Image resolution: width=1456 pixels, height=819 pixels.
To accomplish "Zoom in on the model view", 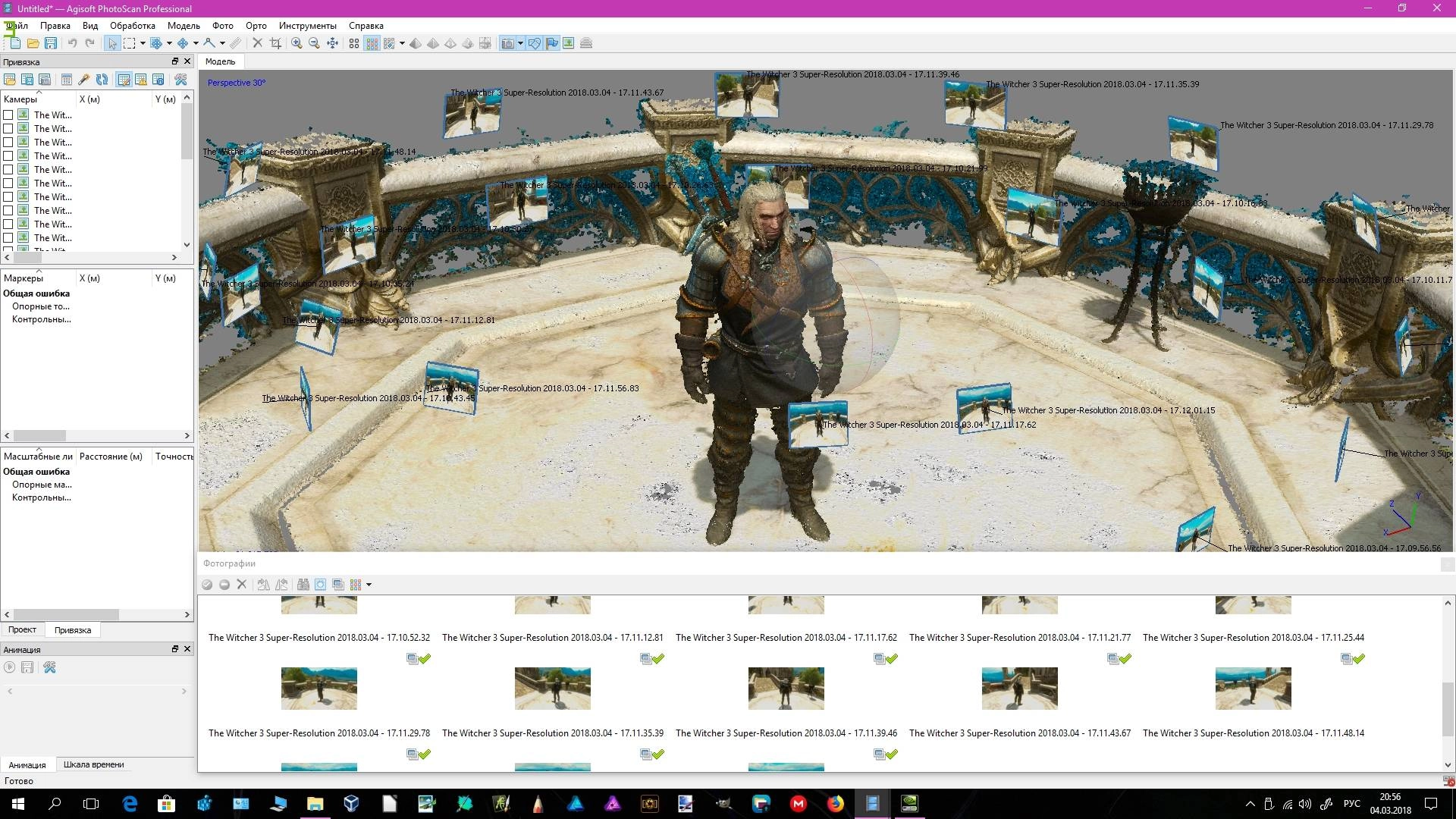I will tap(297, 43).
